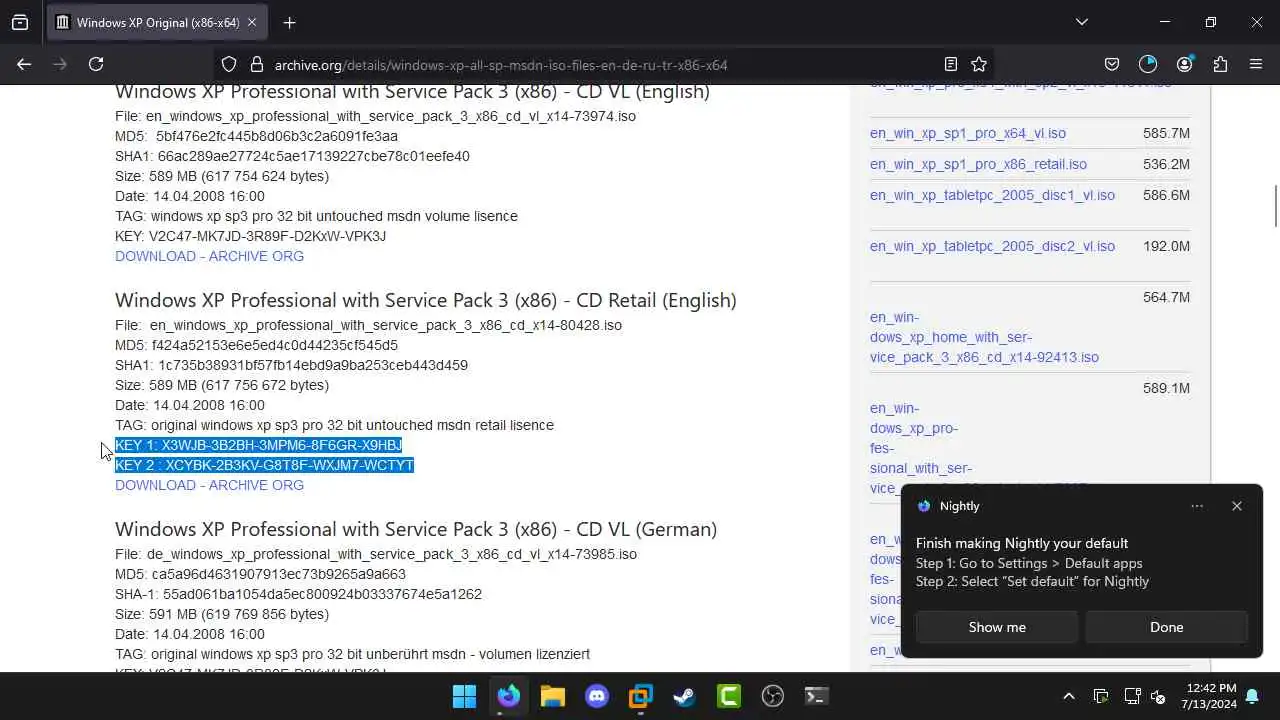Click the Show me notification button
The height and width of the screenshot is (720, 1280).
tap(997, 627)
